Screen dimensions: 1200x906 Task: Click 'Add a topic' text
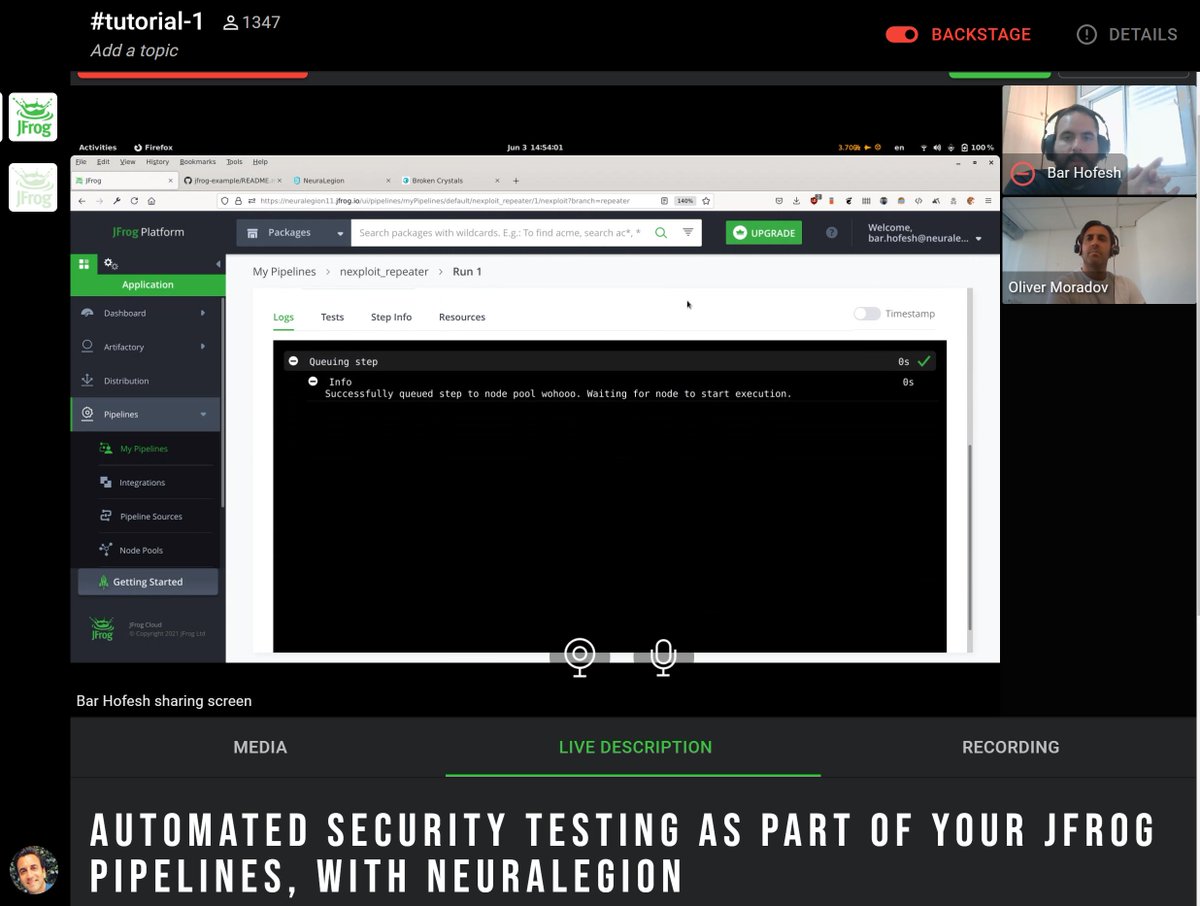[x=134, y=50]
